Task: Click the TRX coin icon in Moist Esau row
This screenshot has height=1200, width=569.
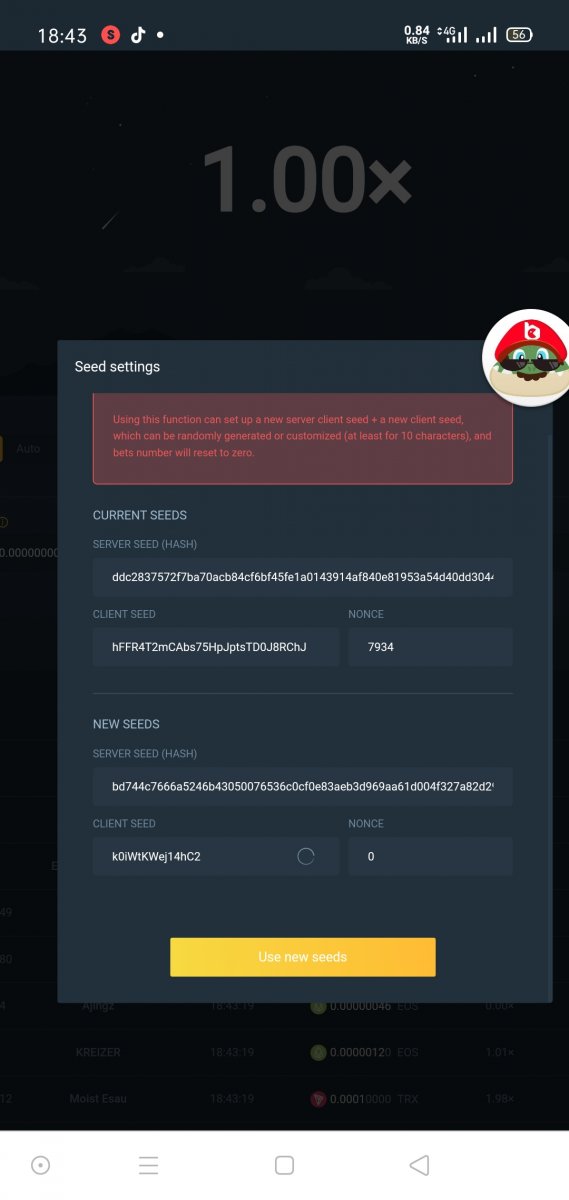Action: 318,1098
